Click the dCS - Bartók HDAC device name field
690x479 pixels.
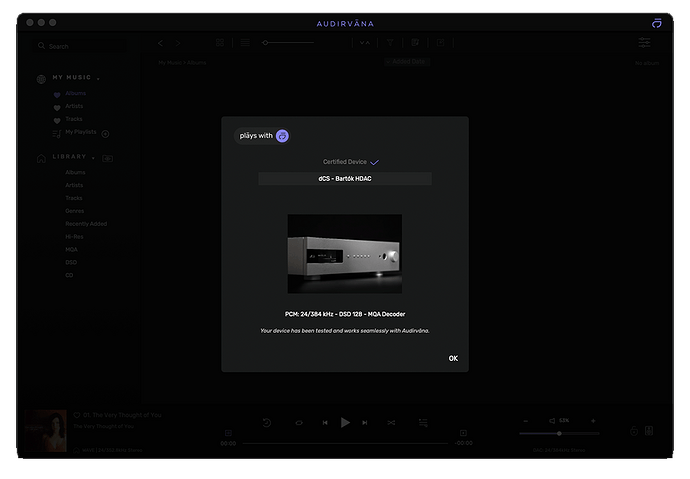(345, 179)
